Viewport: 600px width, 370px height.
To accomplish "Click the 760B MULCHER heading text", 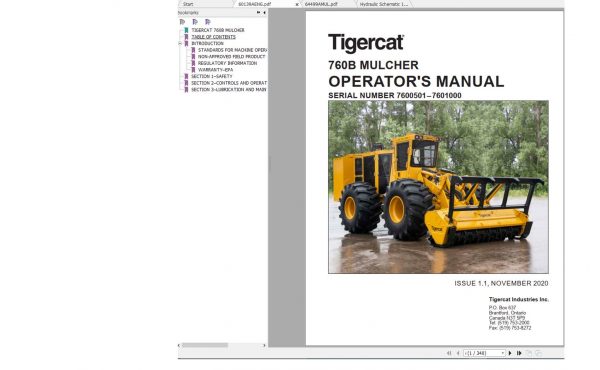I will [x=373, y=65].
